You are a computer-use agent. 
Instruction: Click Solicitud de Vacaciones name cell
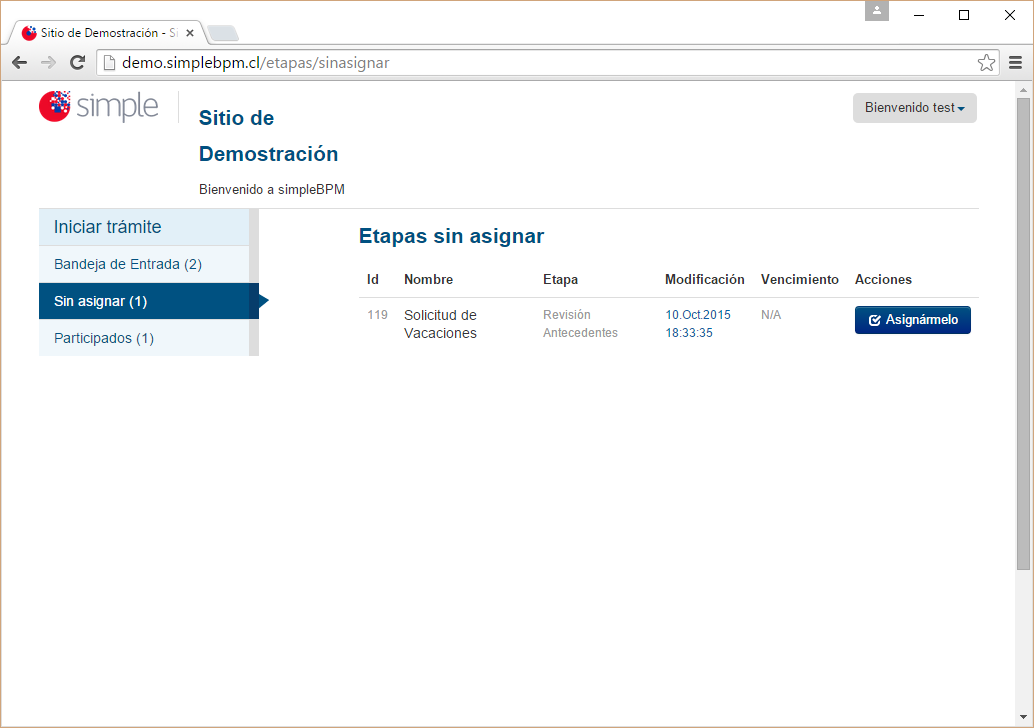440,324
